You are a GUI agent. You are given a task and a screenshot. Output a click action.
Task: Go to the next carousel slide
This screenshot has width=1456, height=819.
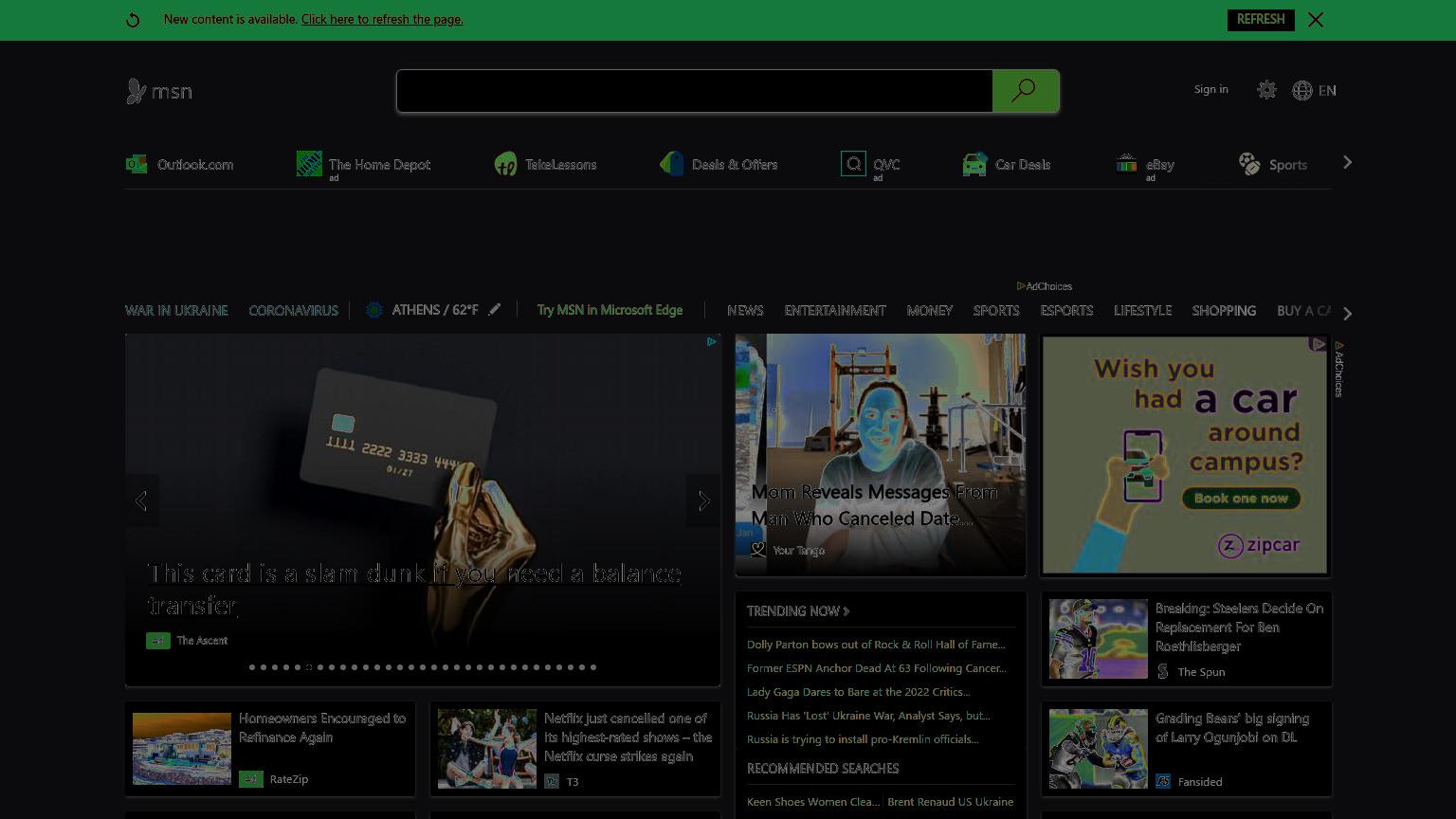704,500
